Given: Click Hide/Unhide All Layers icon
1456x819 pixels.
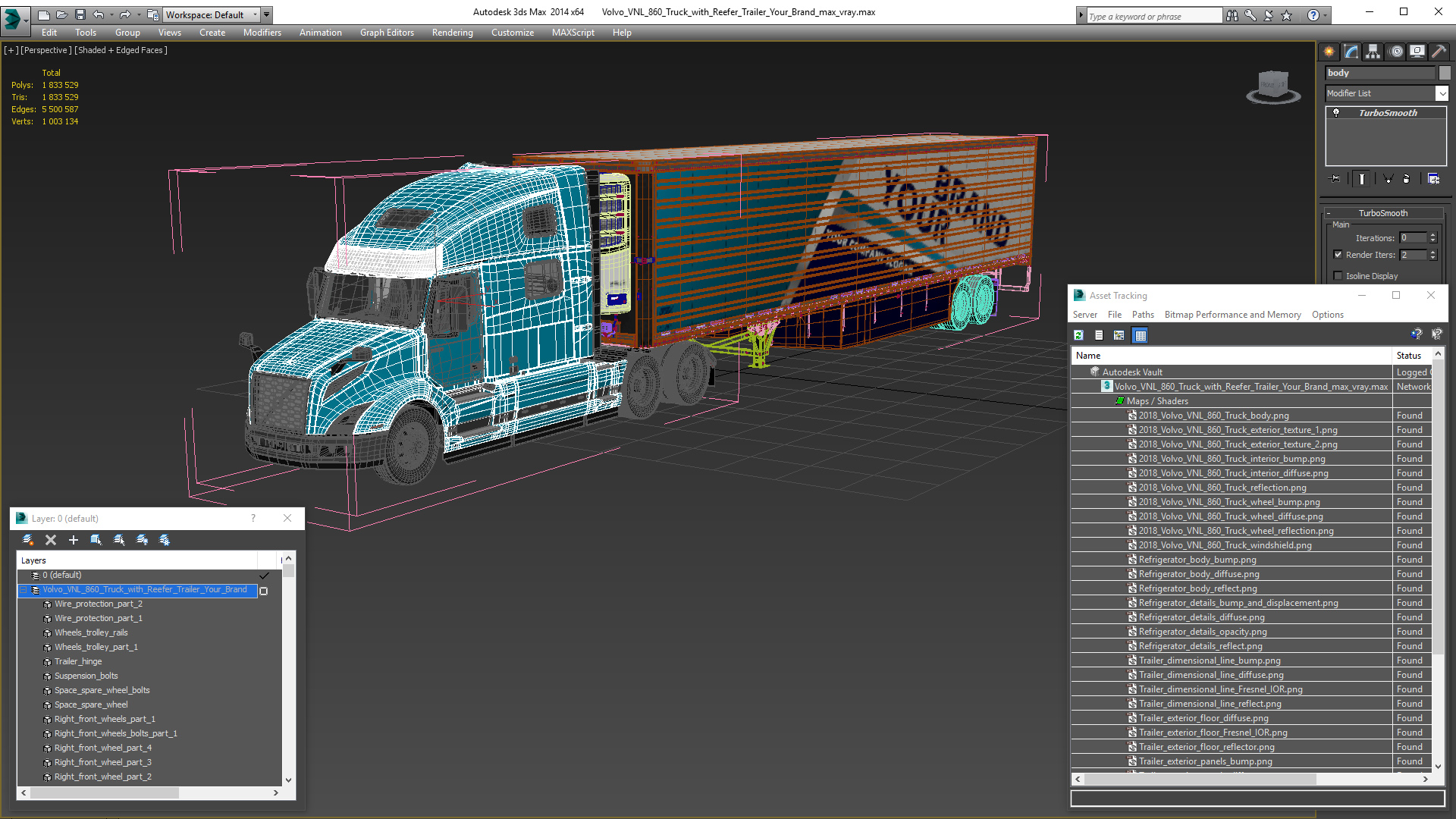Looking at the screenshot, I should 142,540.
